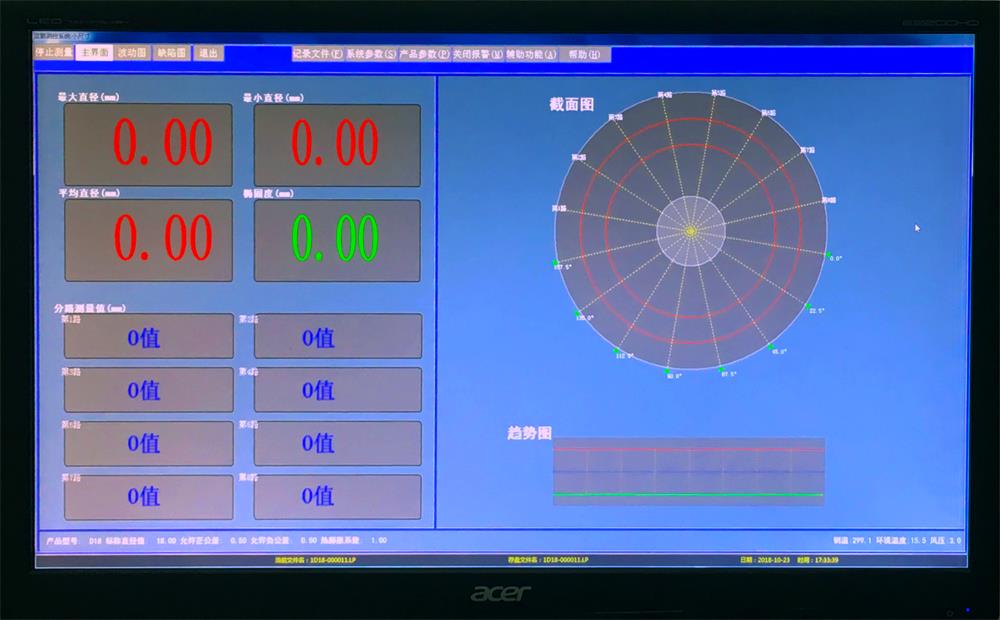This screenshot has width=1000, height=620.
Task: Open the 记录文件(F) menu
Action: 317,54
